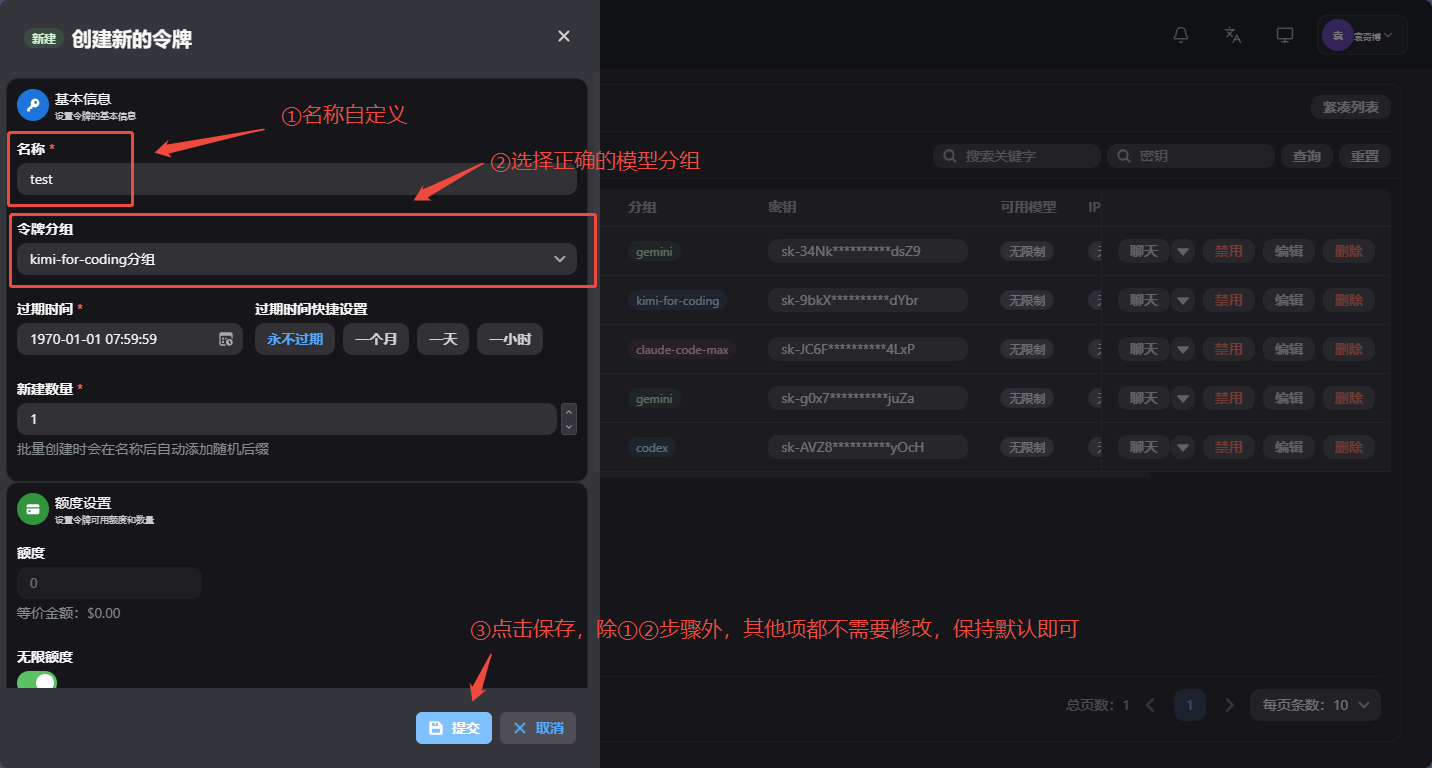This screenshot has width=1432, height=768.
Task: Click the calendar icon in expiration field
Action: pyautogui.click(x=226, y=339)
